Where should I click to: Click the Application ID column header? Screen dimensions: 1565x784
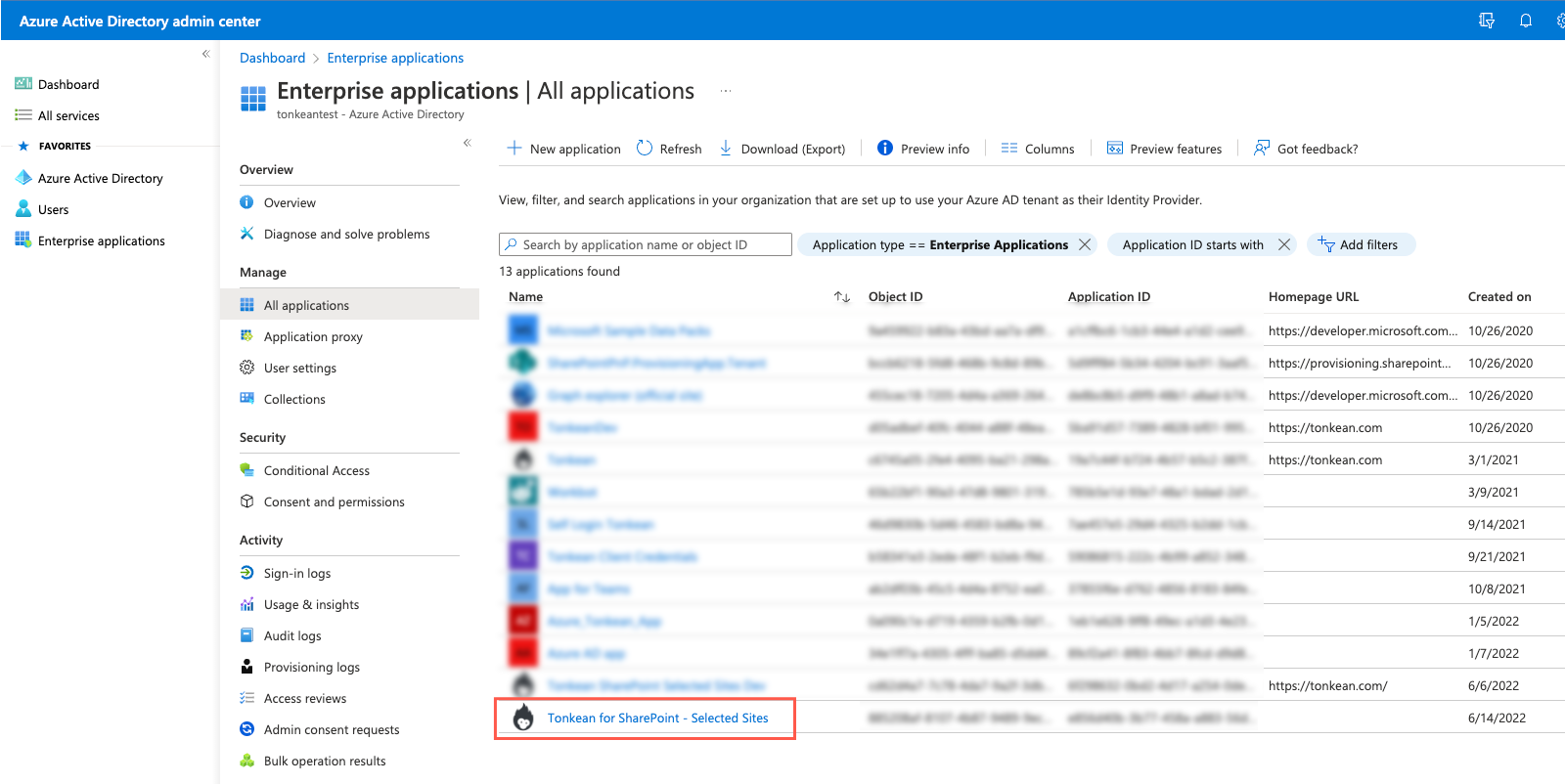tap(1109, 297)
